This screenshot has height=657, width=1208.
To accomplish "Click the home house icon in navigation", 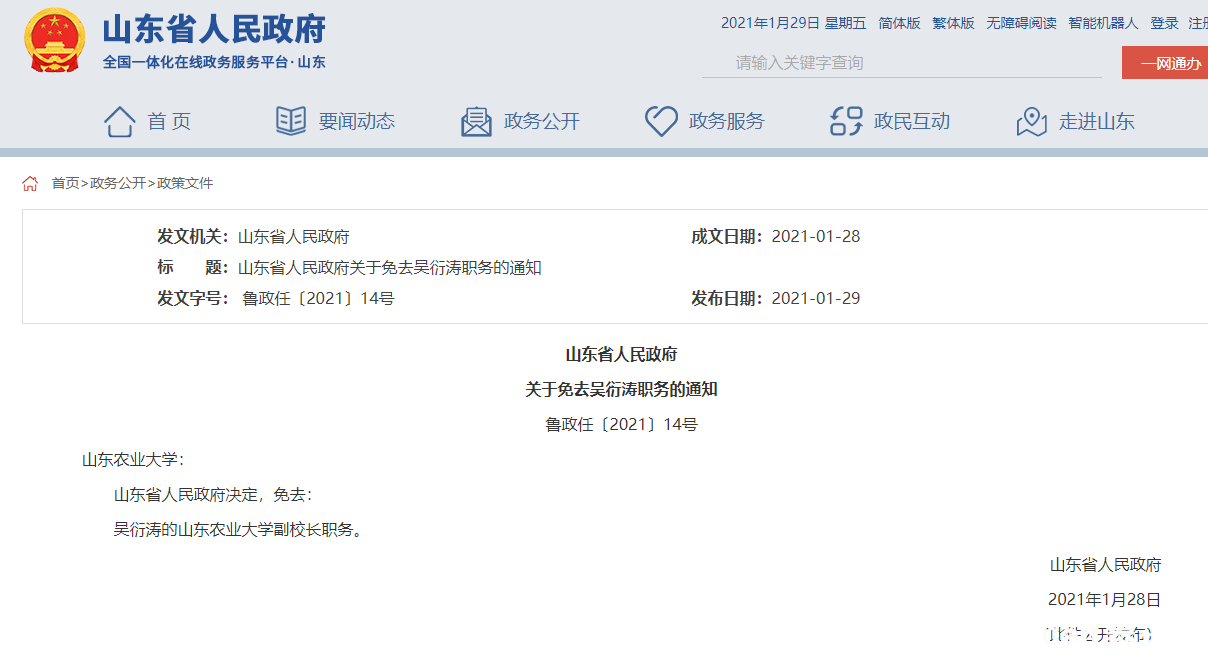I will point(120,122).
